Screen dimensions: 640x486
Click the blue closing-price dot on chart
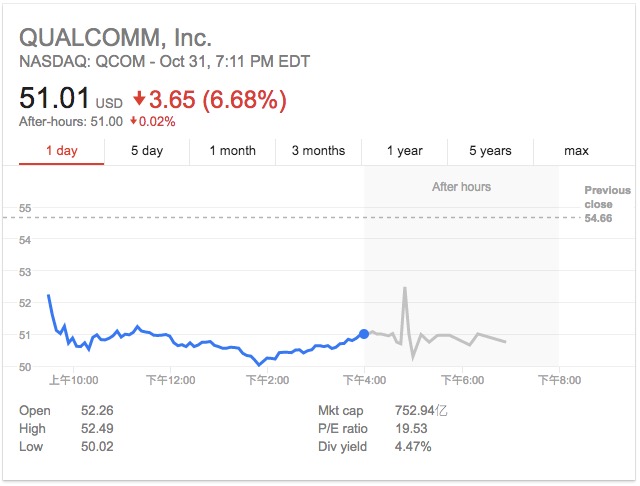(x=363, y=333)
